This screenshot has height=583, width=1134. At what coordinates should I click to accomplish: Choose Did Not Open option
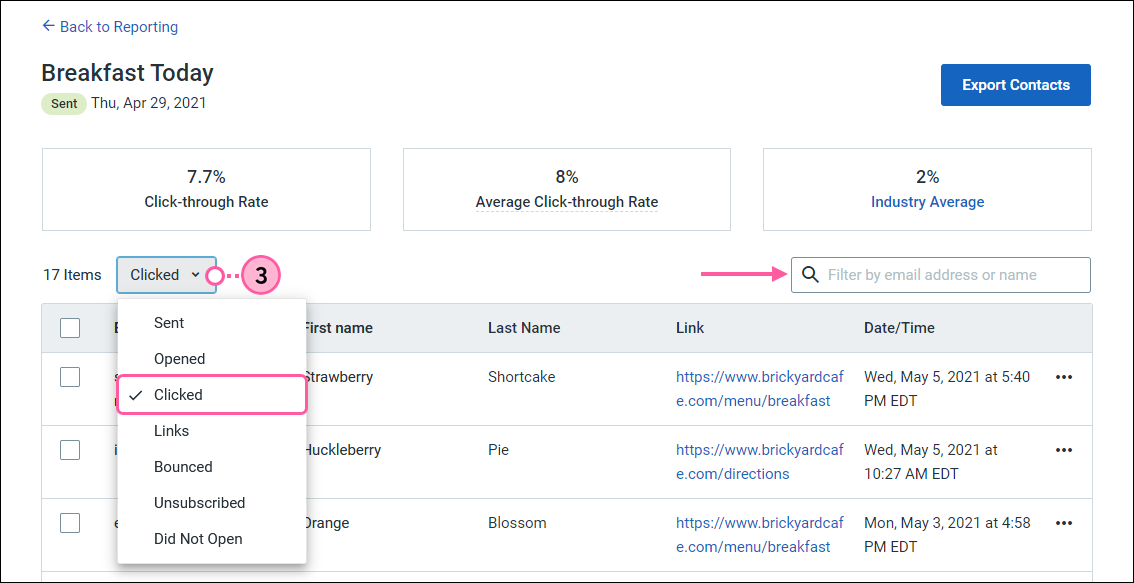point(212,539)
